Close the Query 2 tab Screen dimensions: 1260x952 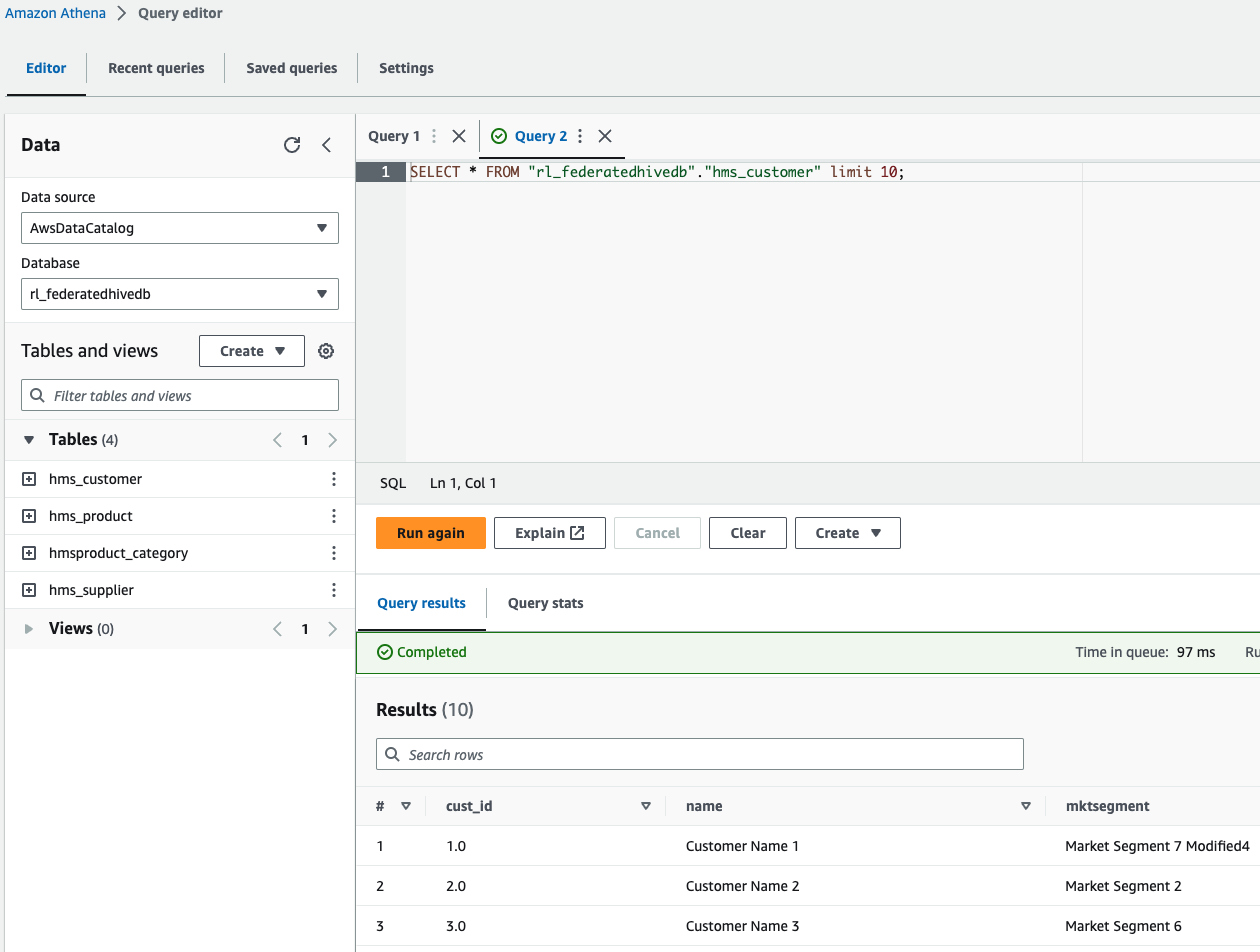[x=605, y=136]
